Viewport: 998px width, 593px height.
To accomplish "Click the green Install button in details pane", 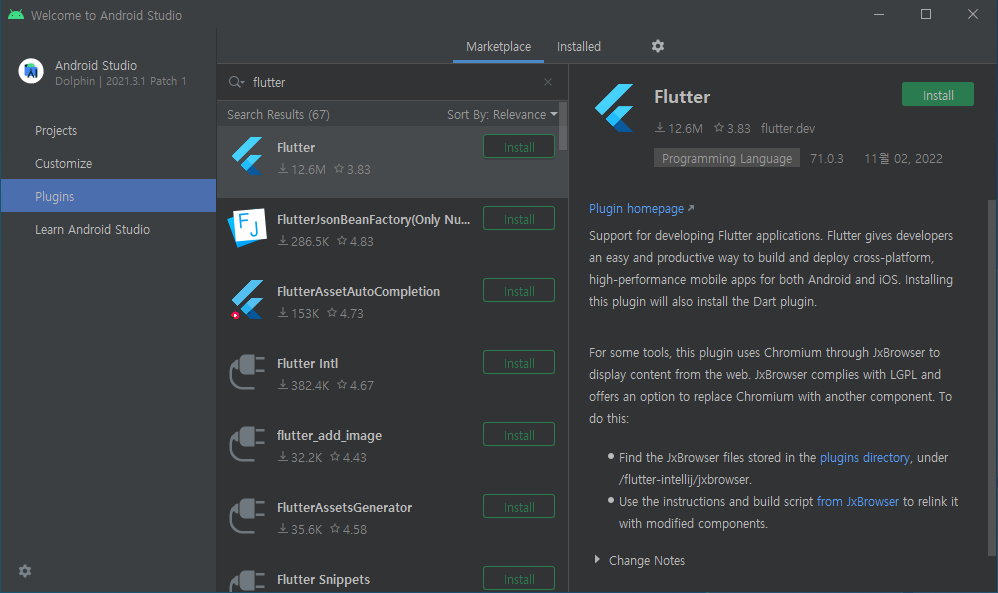I will tap(938, 95).
